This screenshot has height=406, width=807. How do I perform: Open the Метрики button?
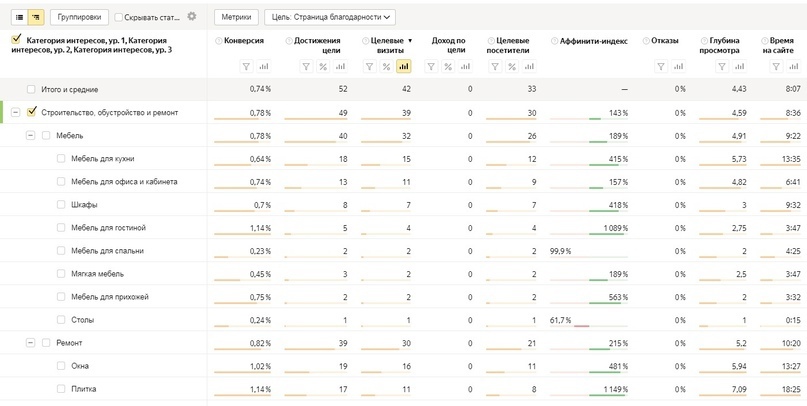(x=236, y=17)
